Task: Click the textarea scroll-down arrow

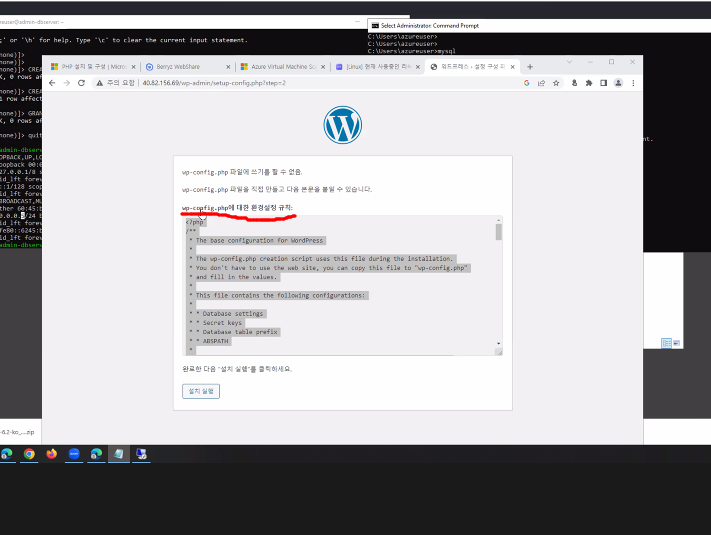Action: pyautogui.click(x=499, y=344)
